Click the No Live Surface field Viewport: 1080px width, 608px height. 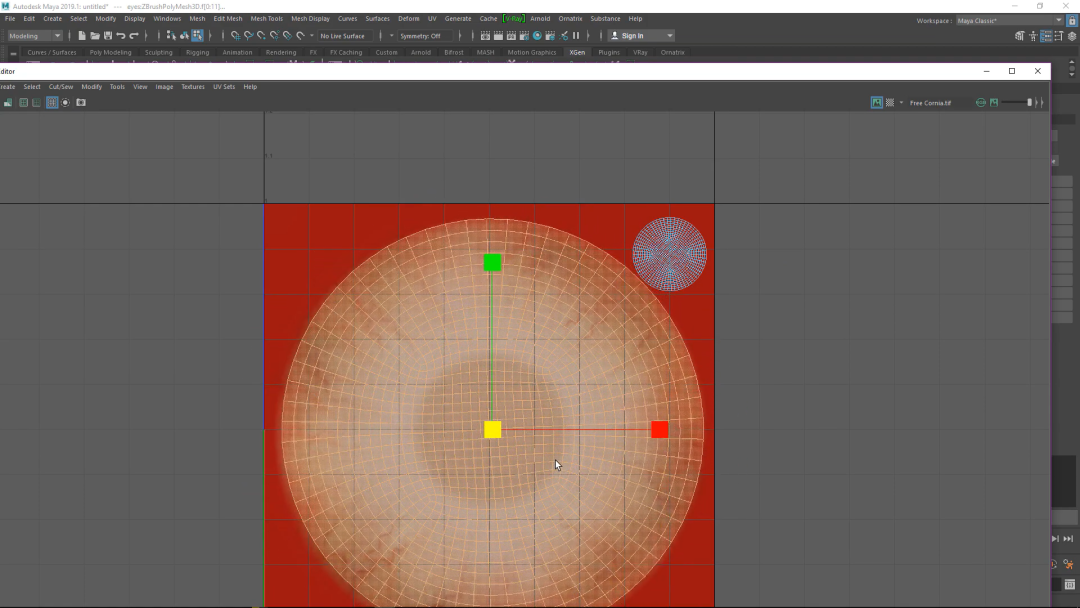coord(342,36)
